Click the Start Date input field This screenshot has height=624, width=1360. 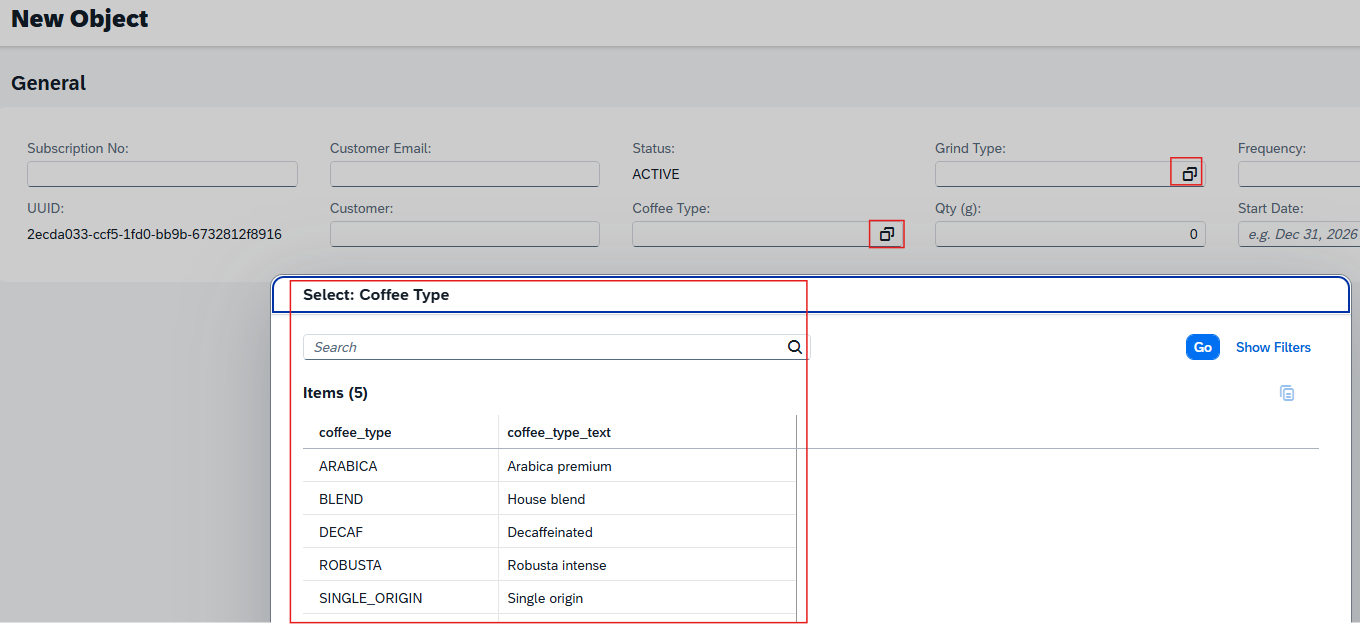1320,233
